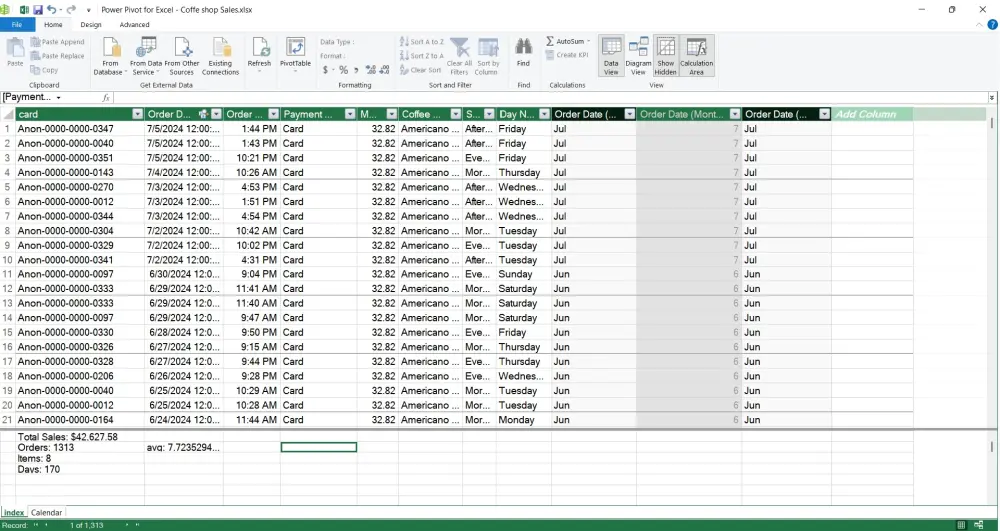This screenshot has width=1000, height=531.
Task: Open the Sort by Column tool
Action: pyautogui.click(x=488, y=56)
